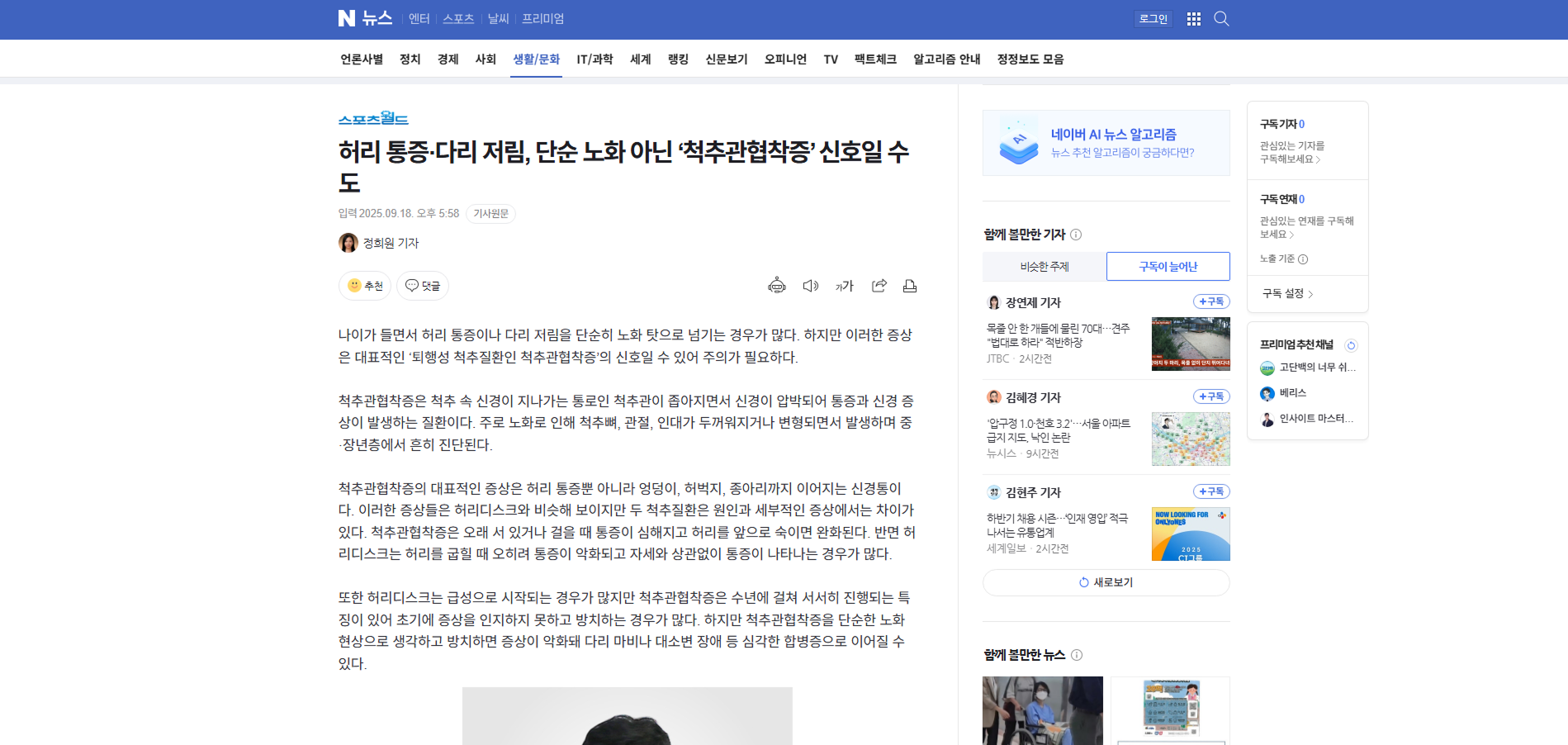This screenshot has width=1568, height=745.
Task: Subscribe to reporter 장연제 with +구독
Action: (x=1210, y=301)
